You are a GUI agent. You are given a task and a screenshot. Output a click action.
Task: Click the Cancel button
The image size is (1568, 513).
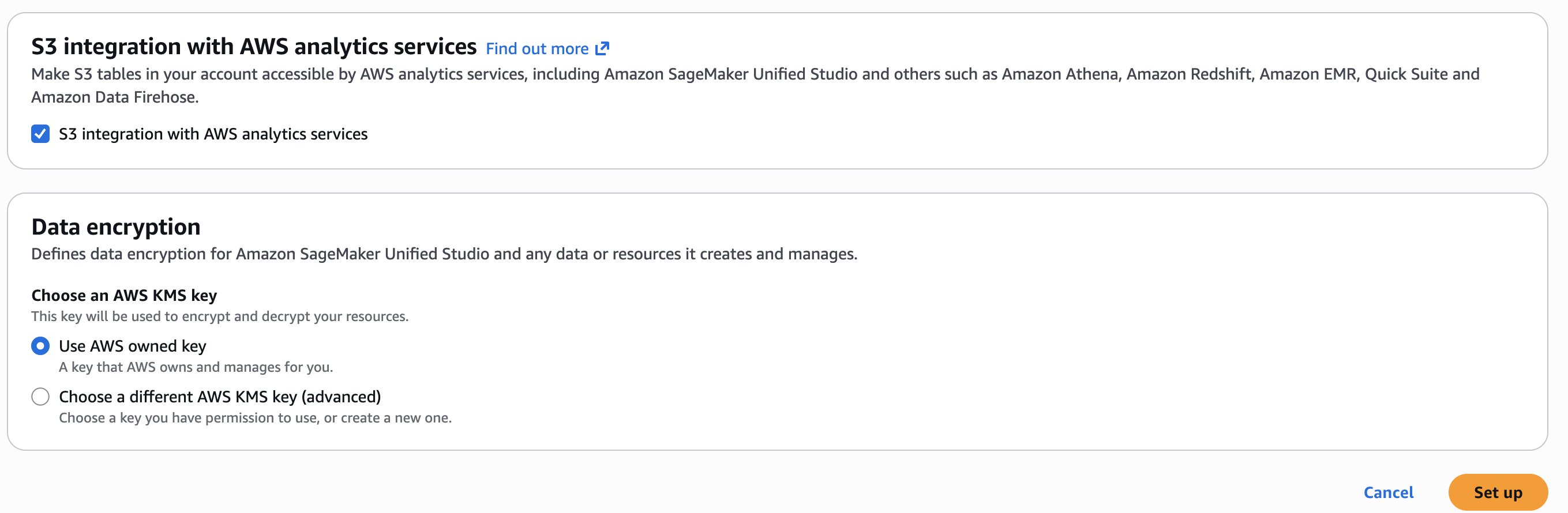[1388, 492]
